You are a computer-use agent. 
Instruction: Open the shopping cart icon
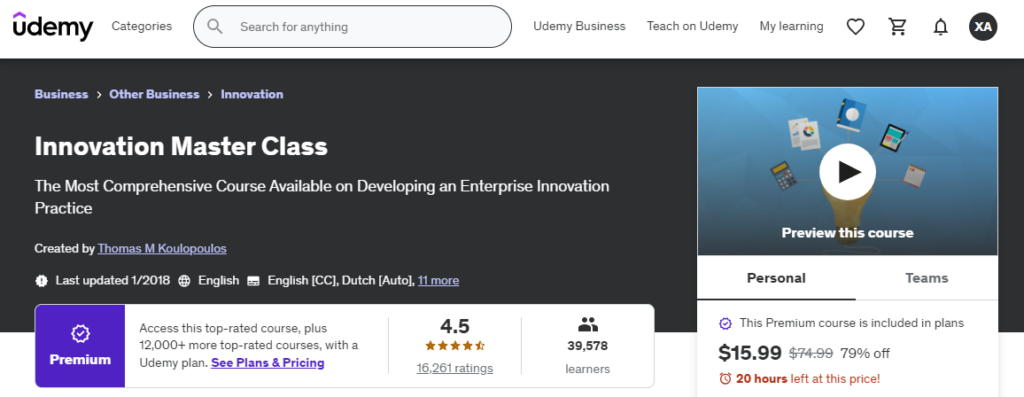pyautogui.click(x=898, y=27)
